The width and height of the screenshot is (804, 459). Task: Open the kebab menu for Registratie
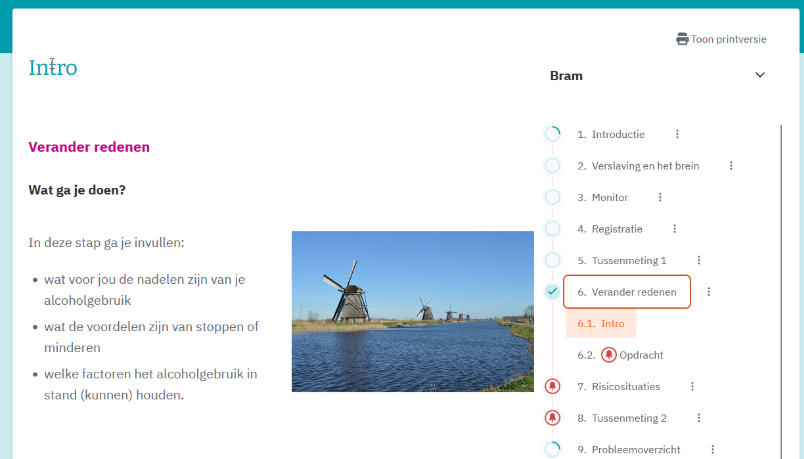pos(675,229)
